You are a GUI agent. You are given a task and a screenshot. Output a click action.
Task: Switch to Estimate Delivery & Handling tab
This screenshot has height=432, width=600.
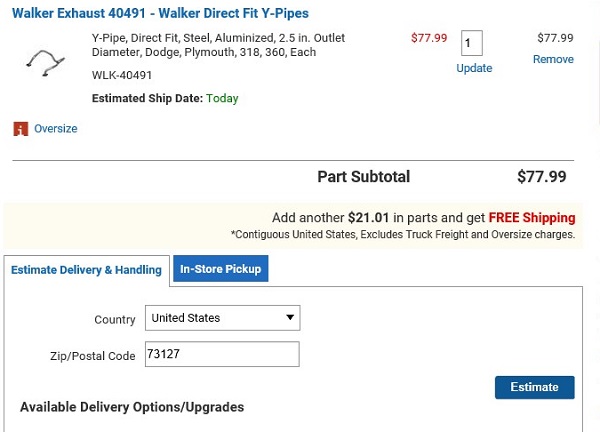click(x=86, y=270)
